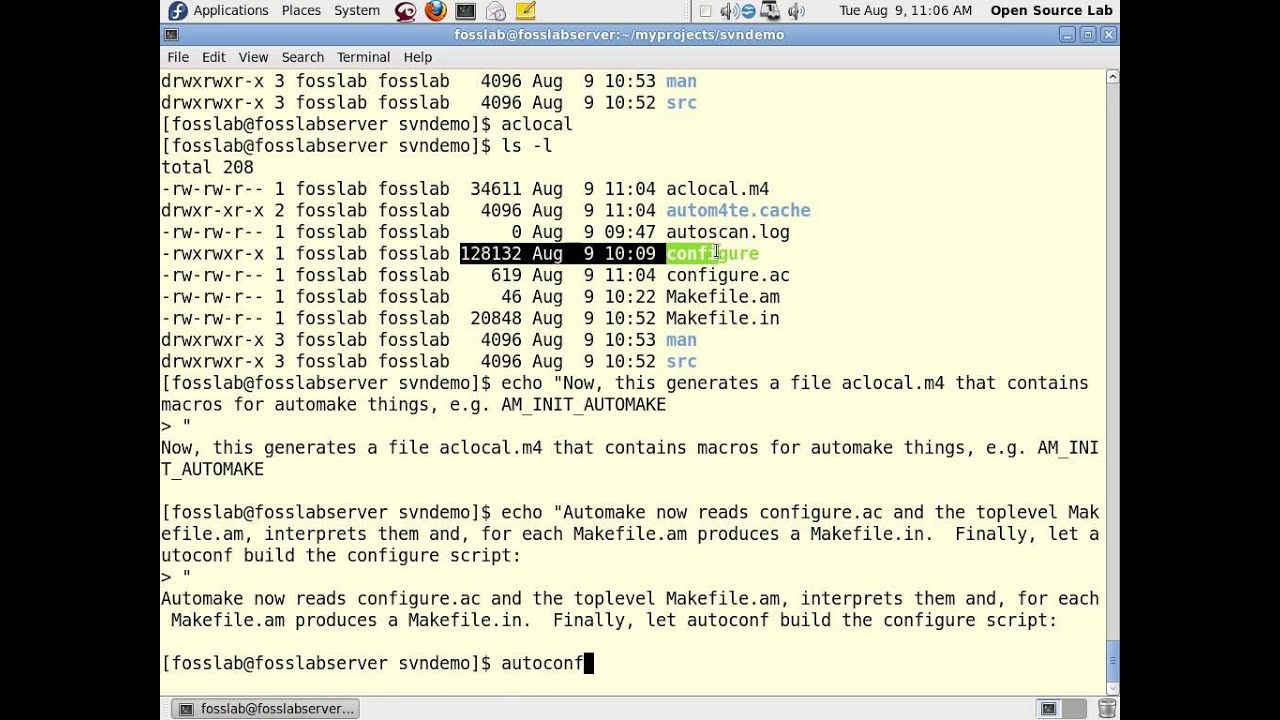Click the small blank tray applet box
Screen dimensions: 1280x720
tap(705, 11)
